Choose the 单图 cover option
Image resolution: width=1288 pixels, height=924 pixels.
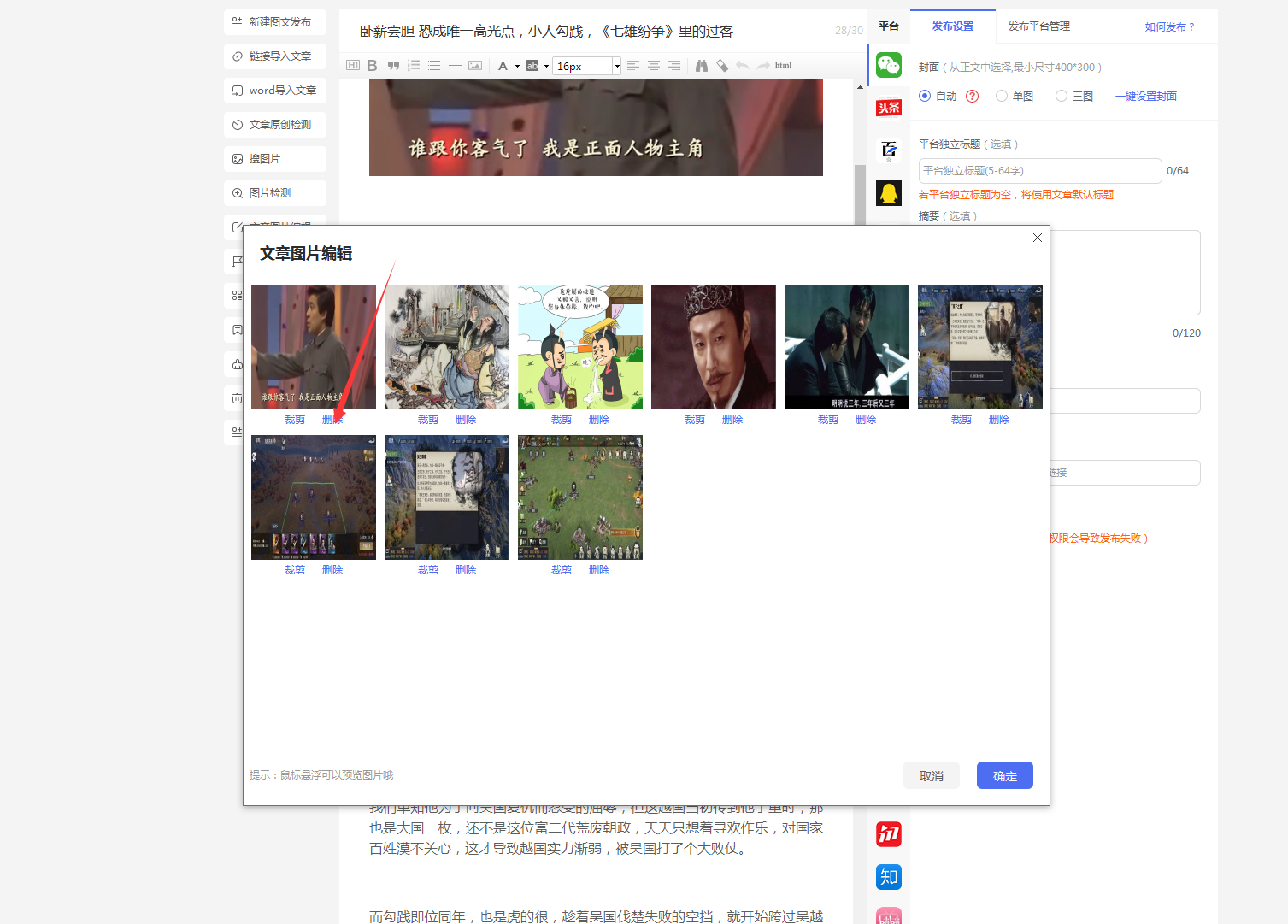pyautogui.click(x=1002, y=96)
